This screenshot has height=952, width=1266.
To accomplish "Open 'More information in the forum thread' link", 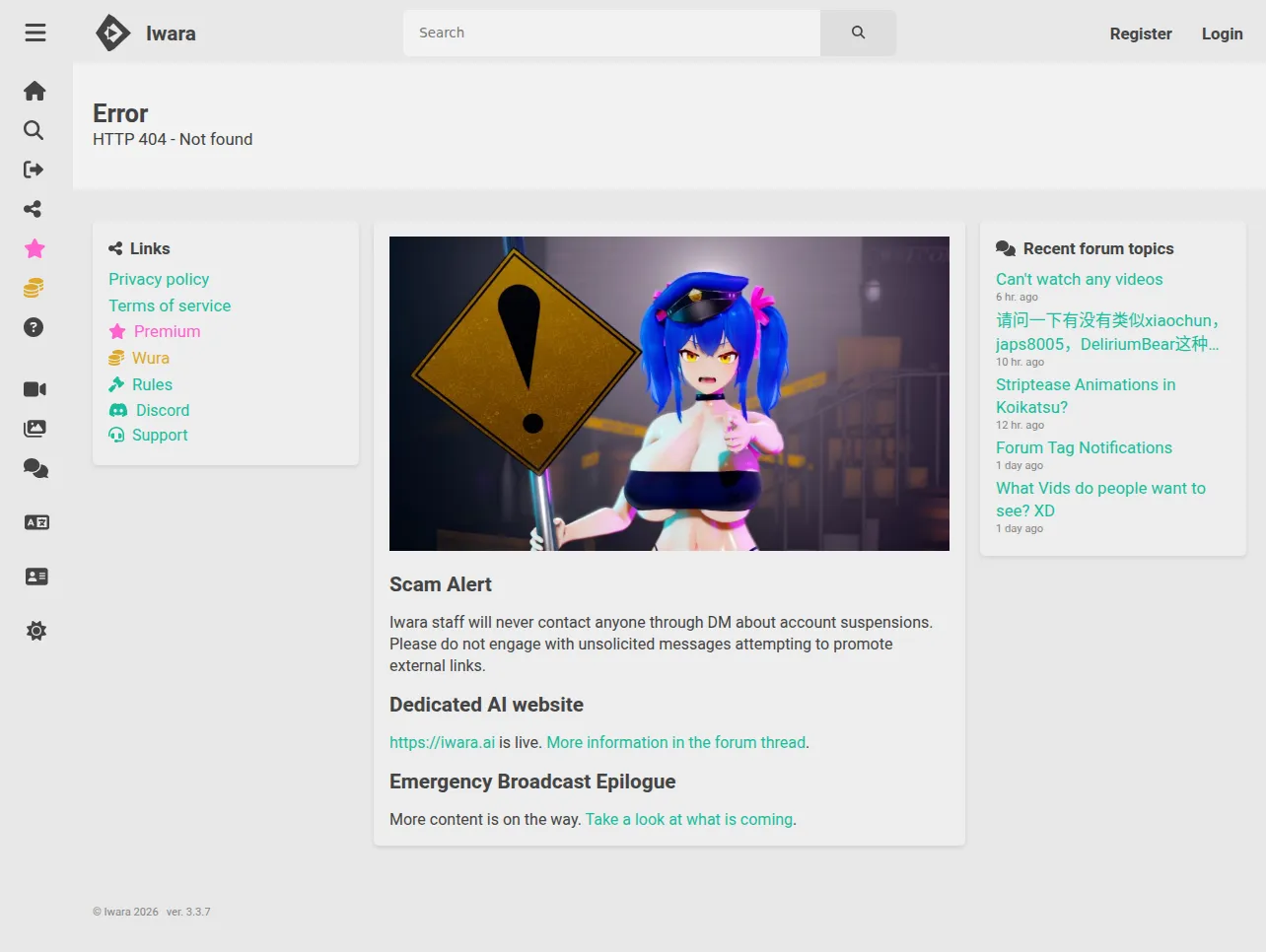I will [676, 742].
